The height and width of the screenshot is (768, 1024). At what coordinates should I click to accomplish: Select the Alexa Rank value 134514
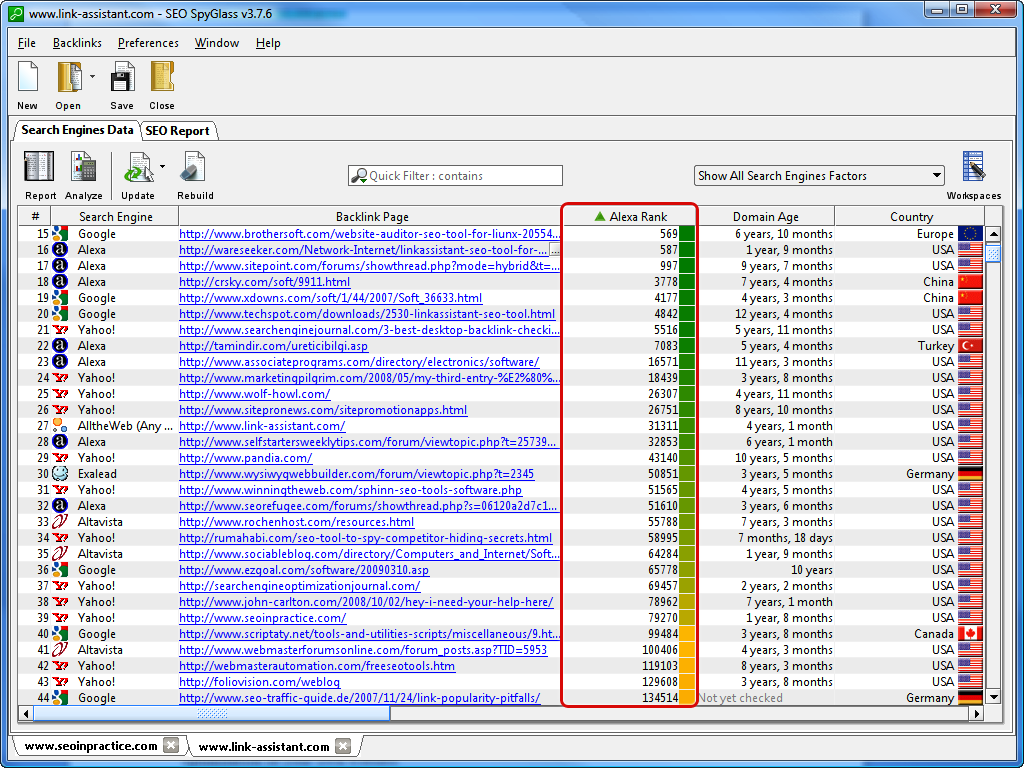[x=660, y=697]
